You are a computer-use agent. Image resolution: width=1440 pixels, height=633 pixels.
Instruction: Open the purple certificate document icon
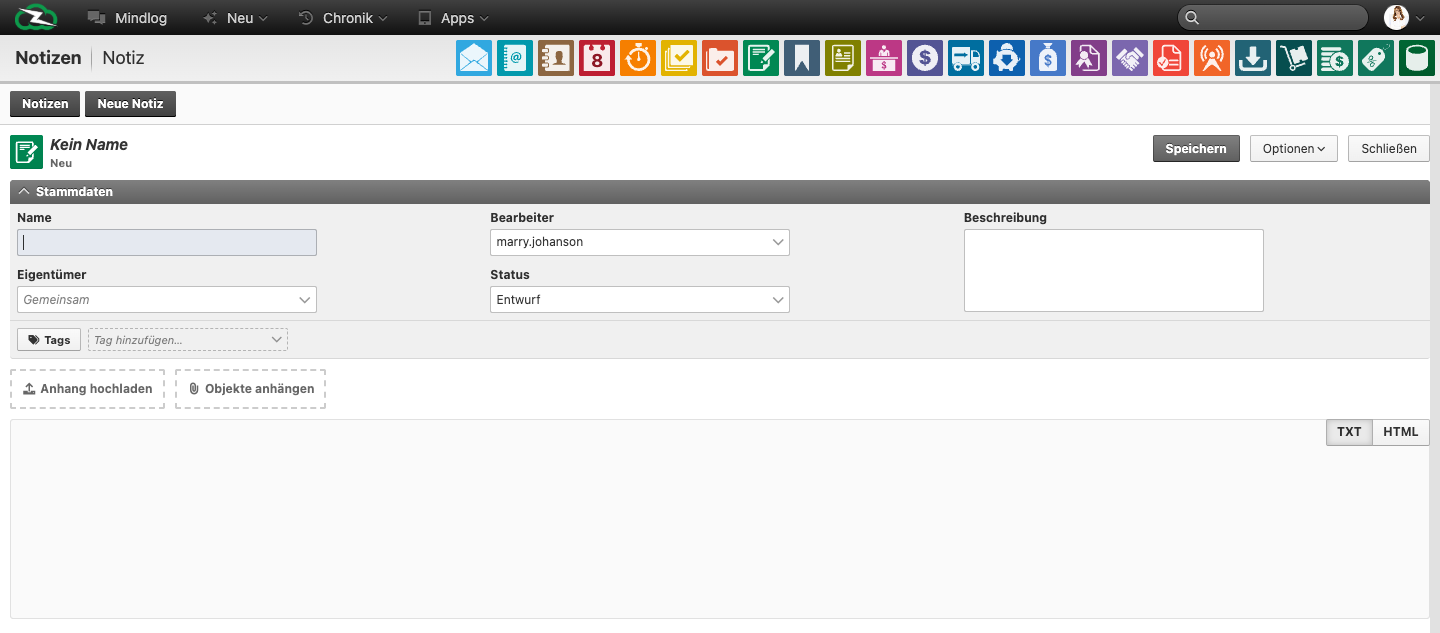pos(1089,58)
